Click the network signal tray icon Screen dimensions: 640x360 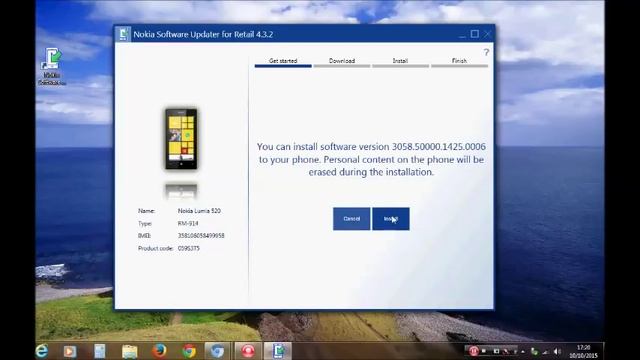coord(546,351)
